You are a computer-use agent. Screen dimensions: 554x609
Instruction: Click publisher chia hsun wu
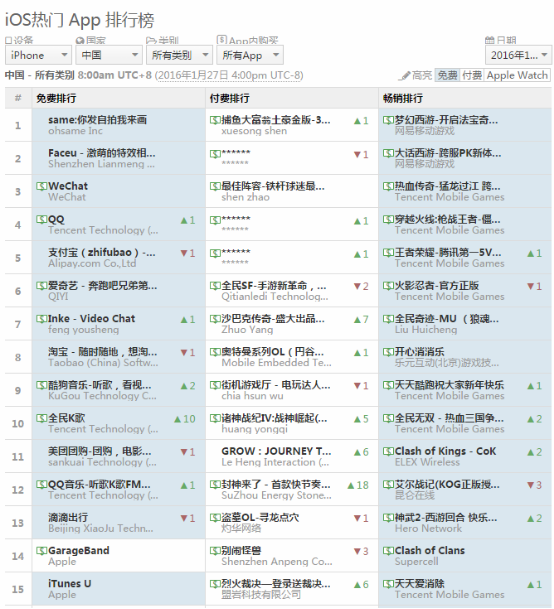pos(252,396)
